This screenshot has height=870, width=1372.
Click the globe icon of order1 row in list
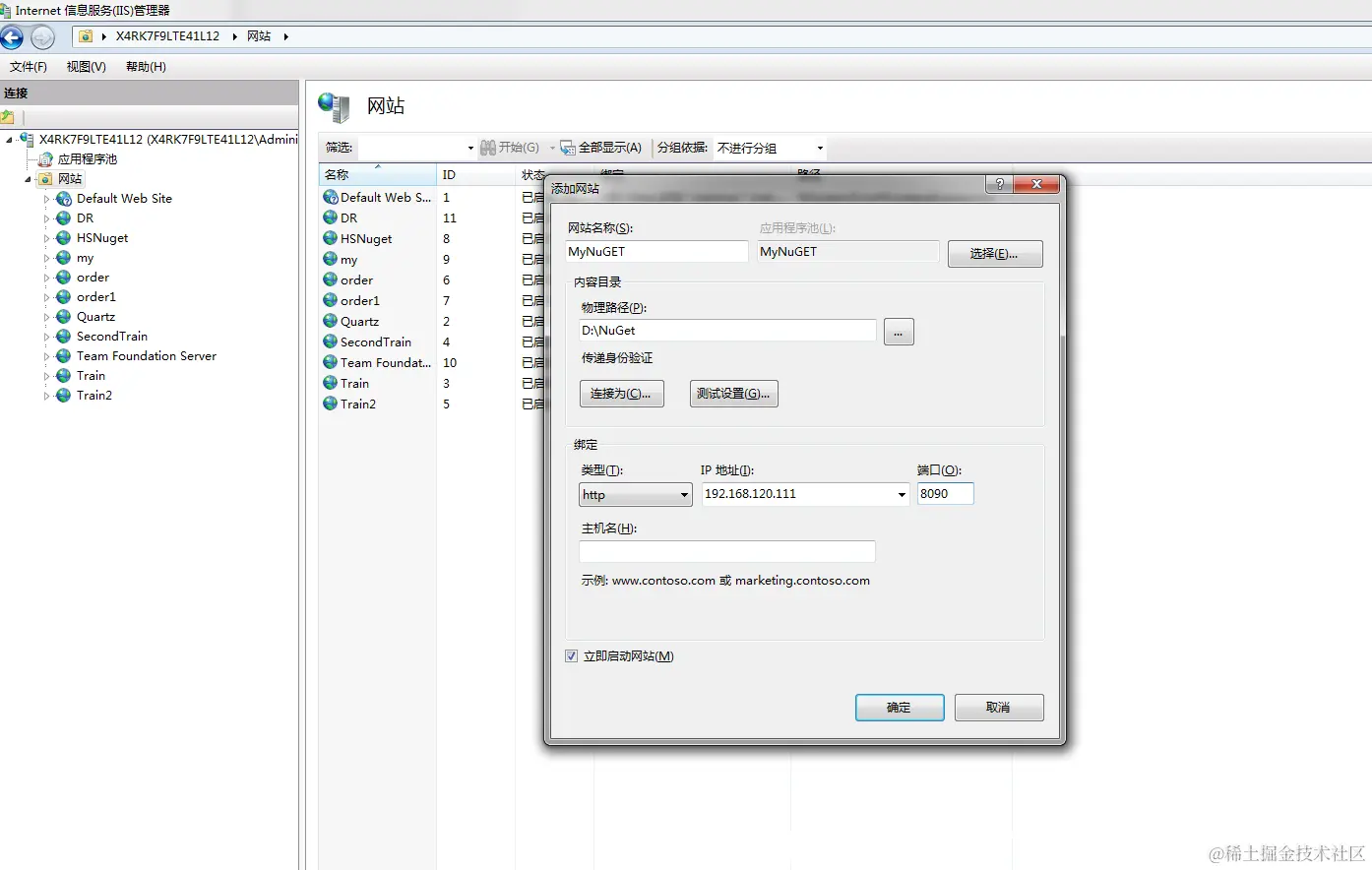(x=331, y=300)
